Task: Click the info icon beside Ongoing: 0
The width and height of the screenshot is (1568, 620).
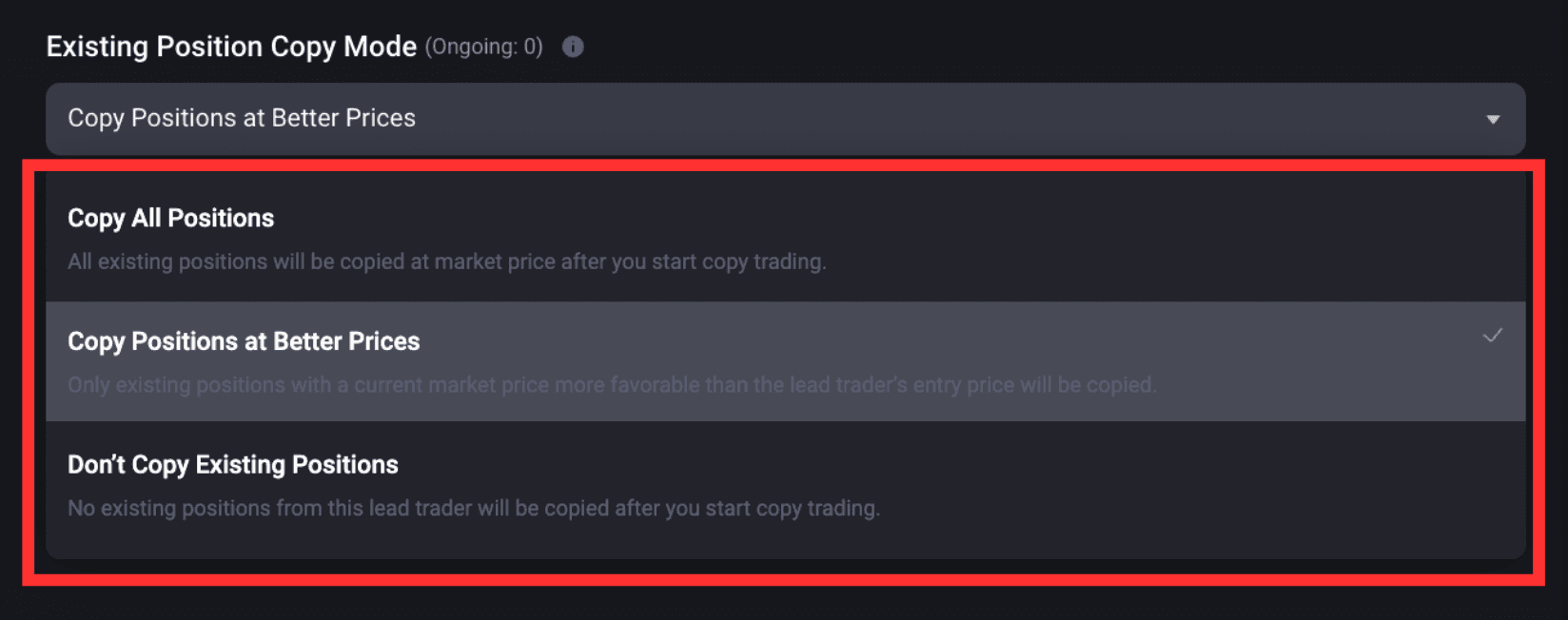Action: tap(573, 47)
